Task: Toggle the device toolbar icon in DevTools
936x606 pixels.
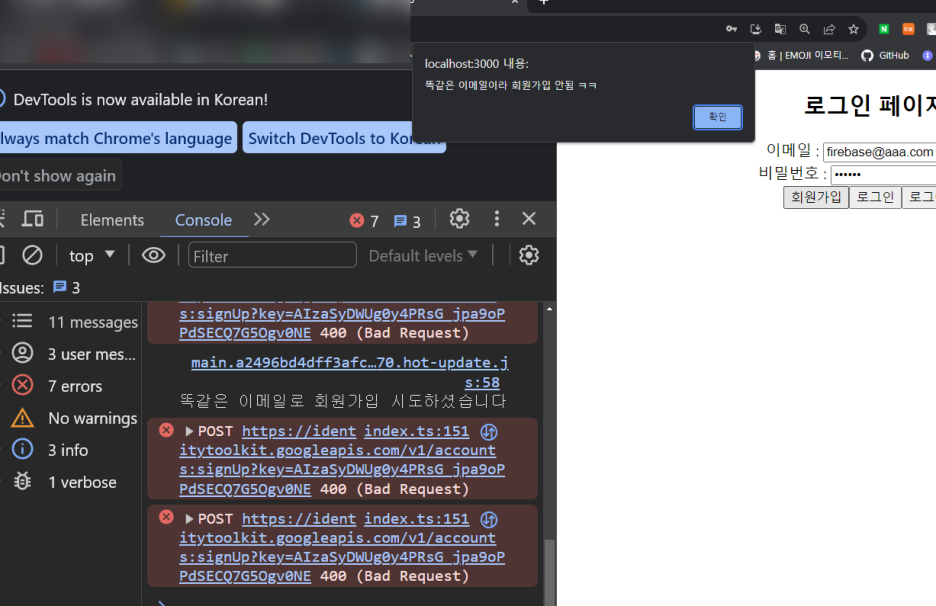Action: (x=33, y=219)
